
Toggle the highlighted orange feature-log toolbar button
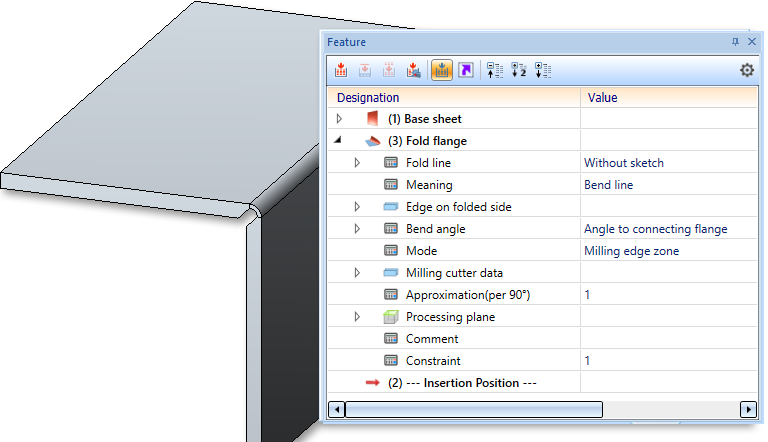tap(442, 70)
